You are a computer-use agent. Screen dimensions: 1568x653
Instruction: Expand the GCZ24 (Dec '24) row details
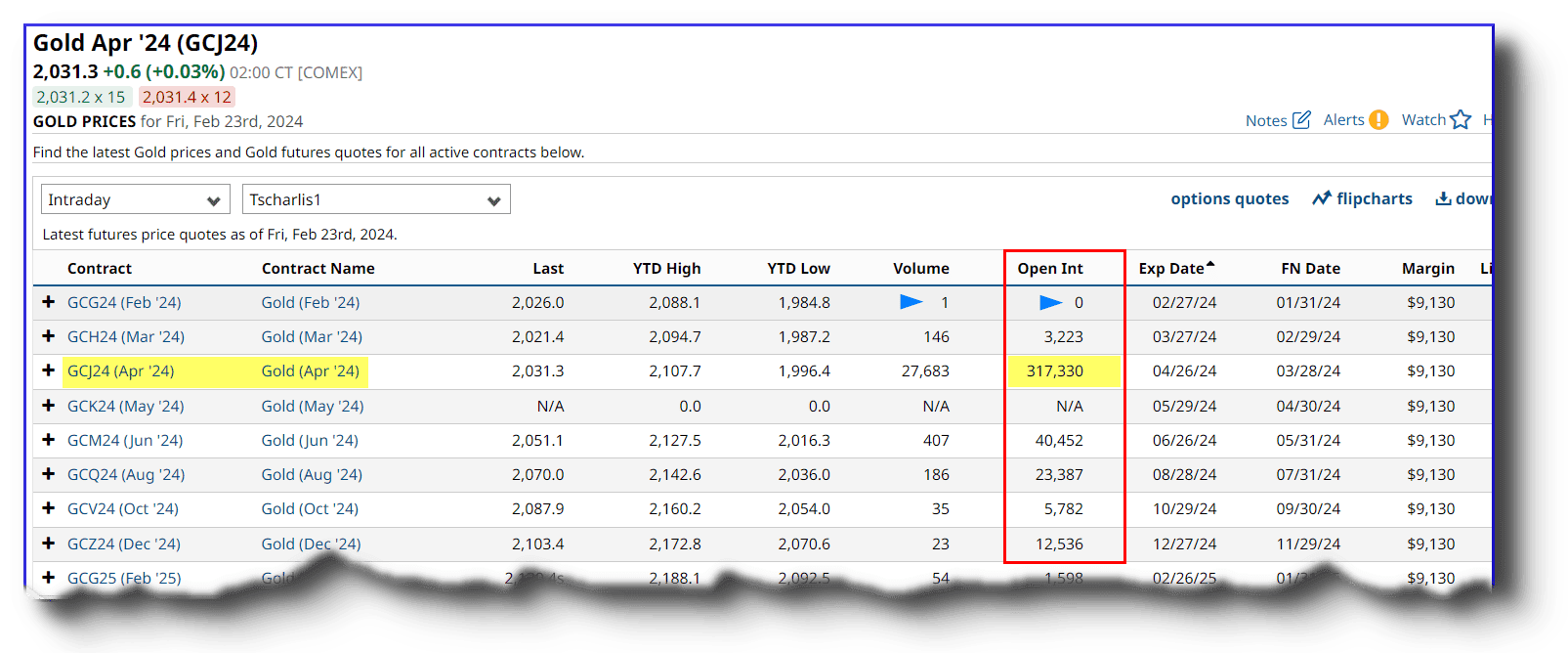tap(48, 544)
